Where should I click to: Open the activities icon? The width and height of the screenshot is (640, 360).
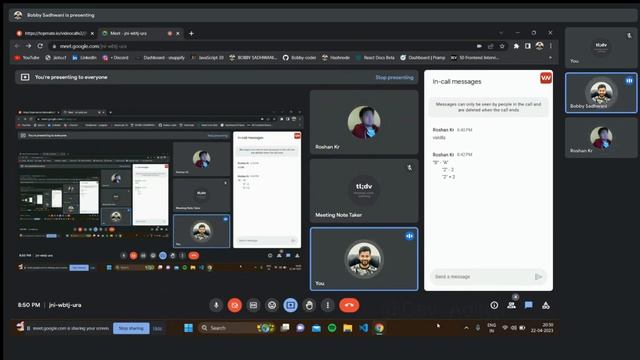pos(546,305)
